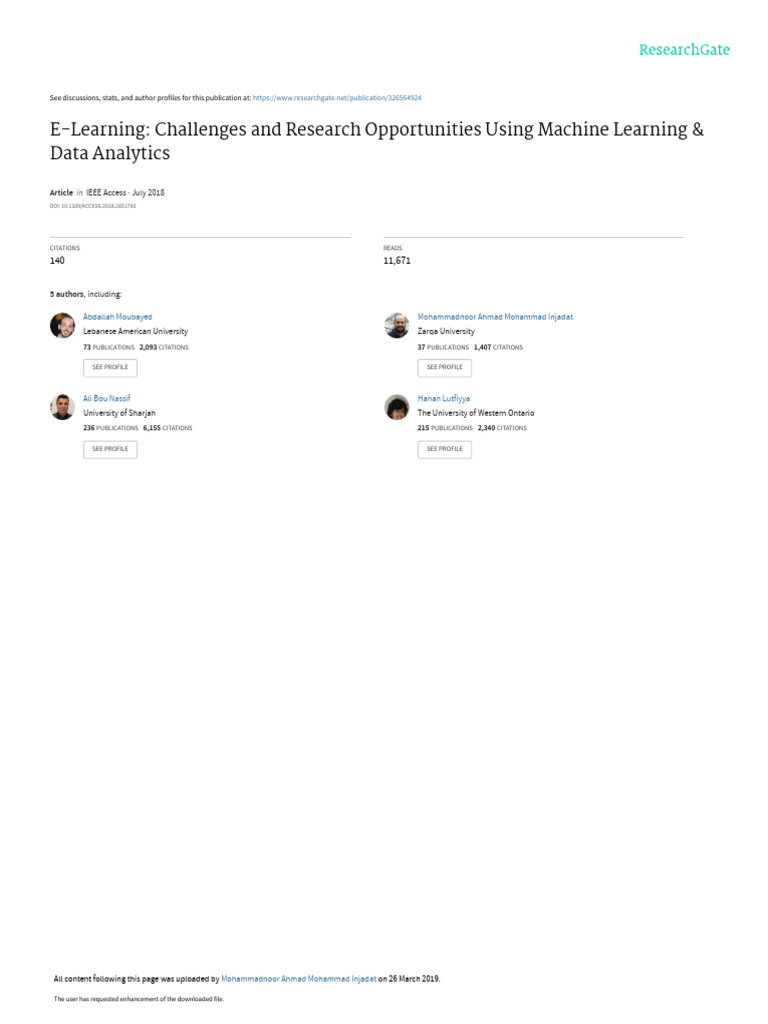Open Ali Bou Nassif's author name link
The width and height of the screenshot is (768, 1024).
coord(106,398)
